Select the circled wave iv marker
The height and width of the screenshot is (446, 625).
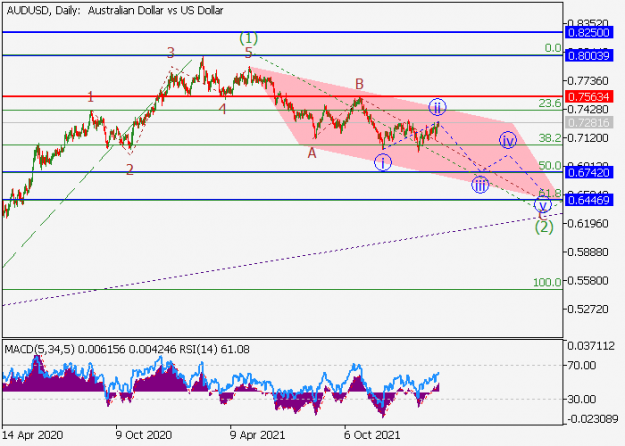point(508,140)
